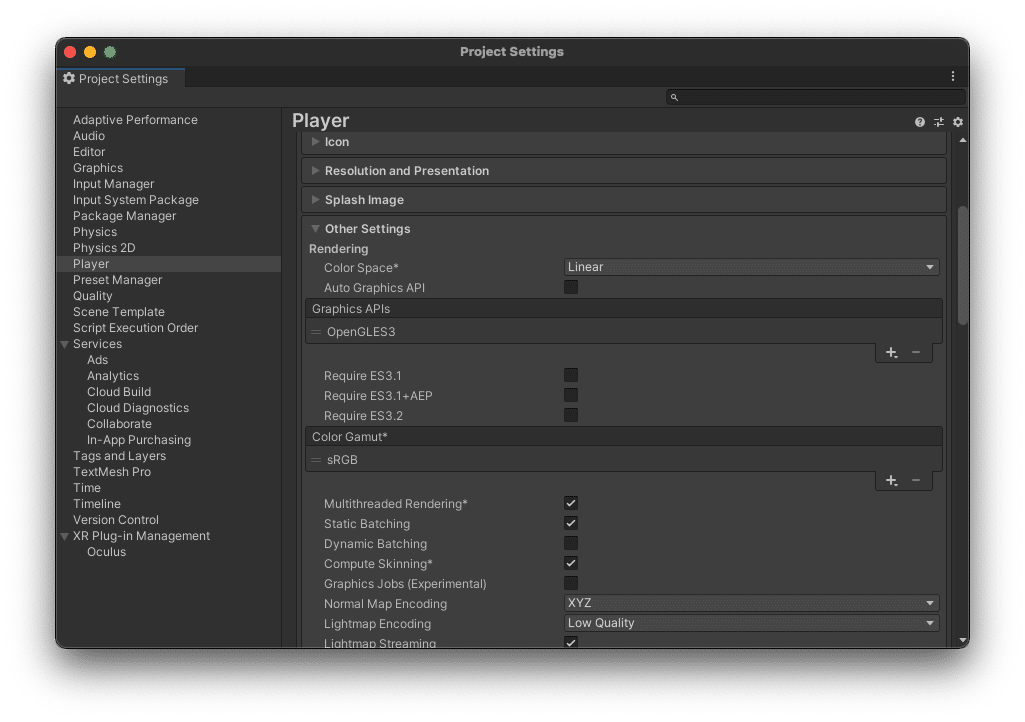Open the Player help documentation icon
Viewport: 1025px width, 722px height.
919,122
